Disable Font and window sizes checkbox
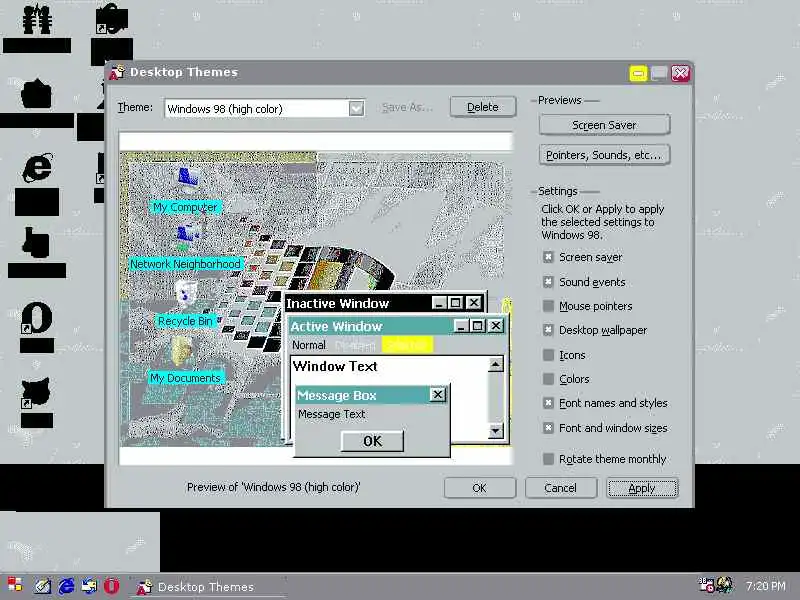This screenshot has height=600, width=800. click(548, 428)
